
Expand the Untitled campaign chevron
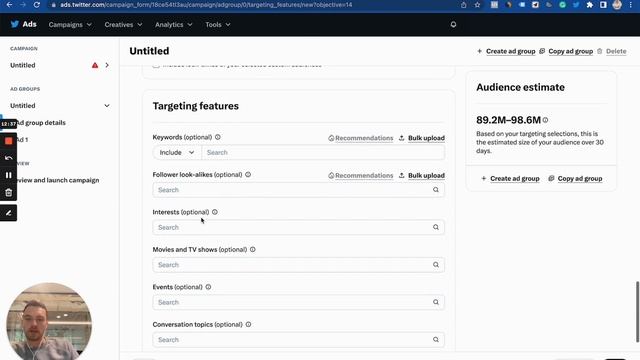(x=107, y=65)
